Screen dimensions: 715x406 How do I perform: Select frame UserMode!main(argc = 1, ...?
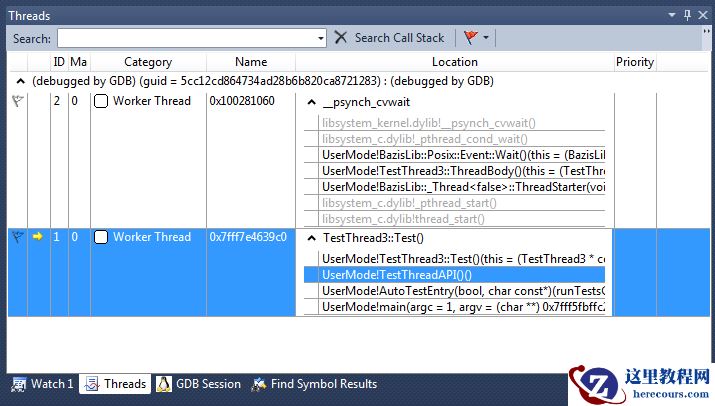(455, 307)
